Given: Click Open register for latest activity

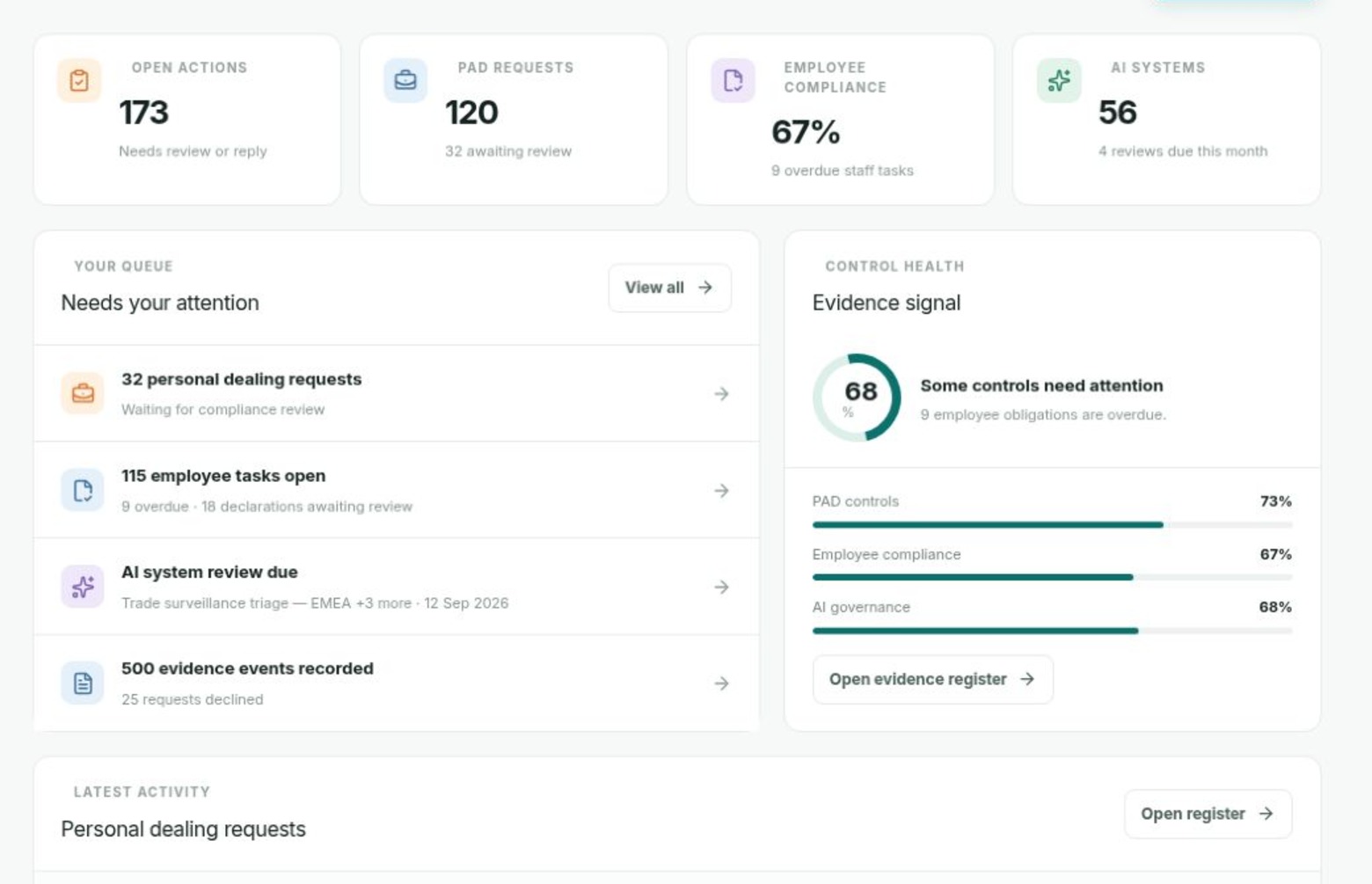Looking at the screenshot, I should click(1208, 814).
